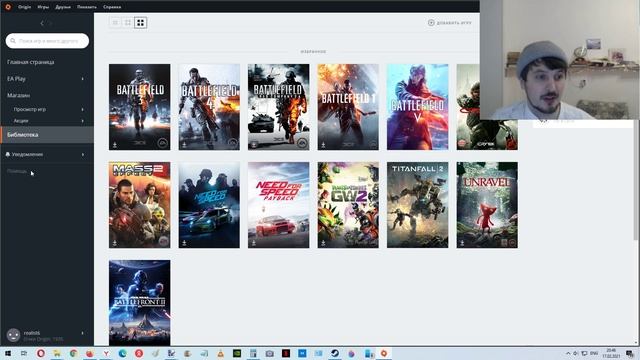The image size is (640, 360).
Task: Open the Origin menu
Action: point(24,7)
